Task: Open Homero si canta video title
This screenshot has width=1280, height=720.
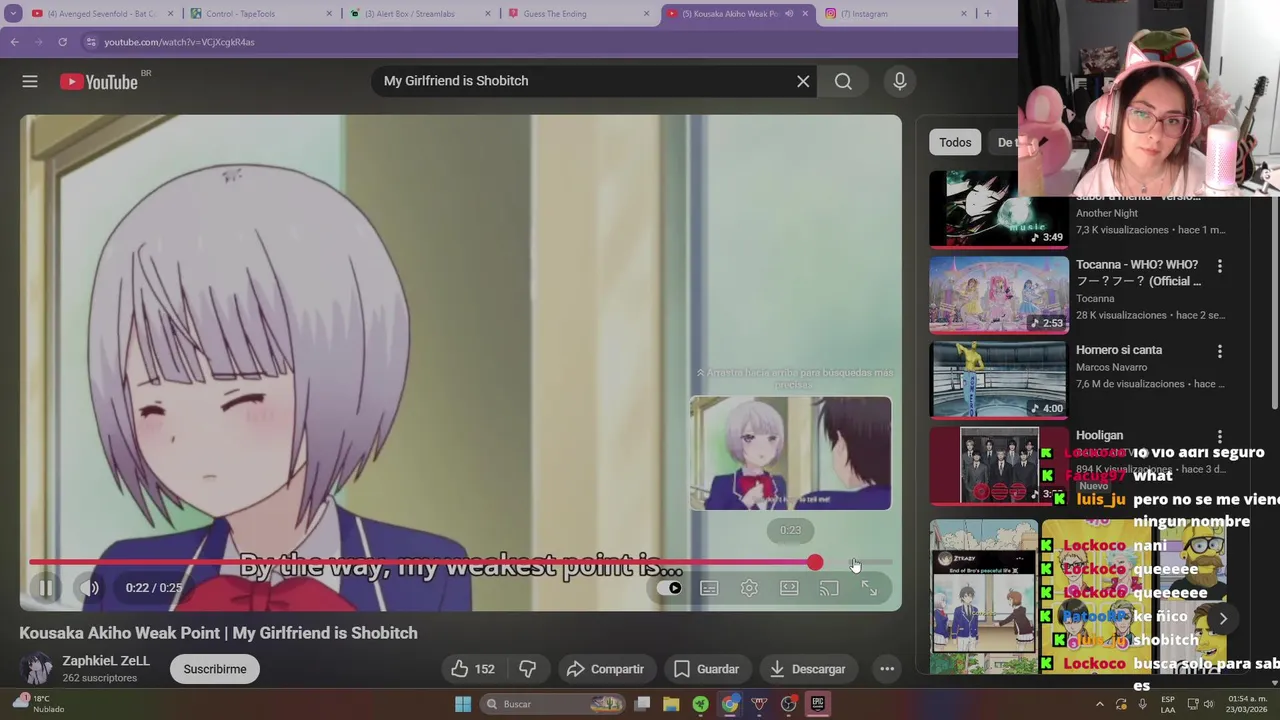Action: pos(1119,350)
